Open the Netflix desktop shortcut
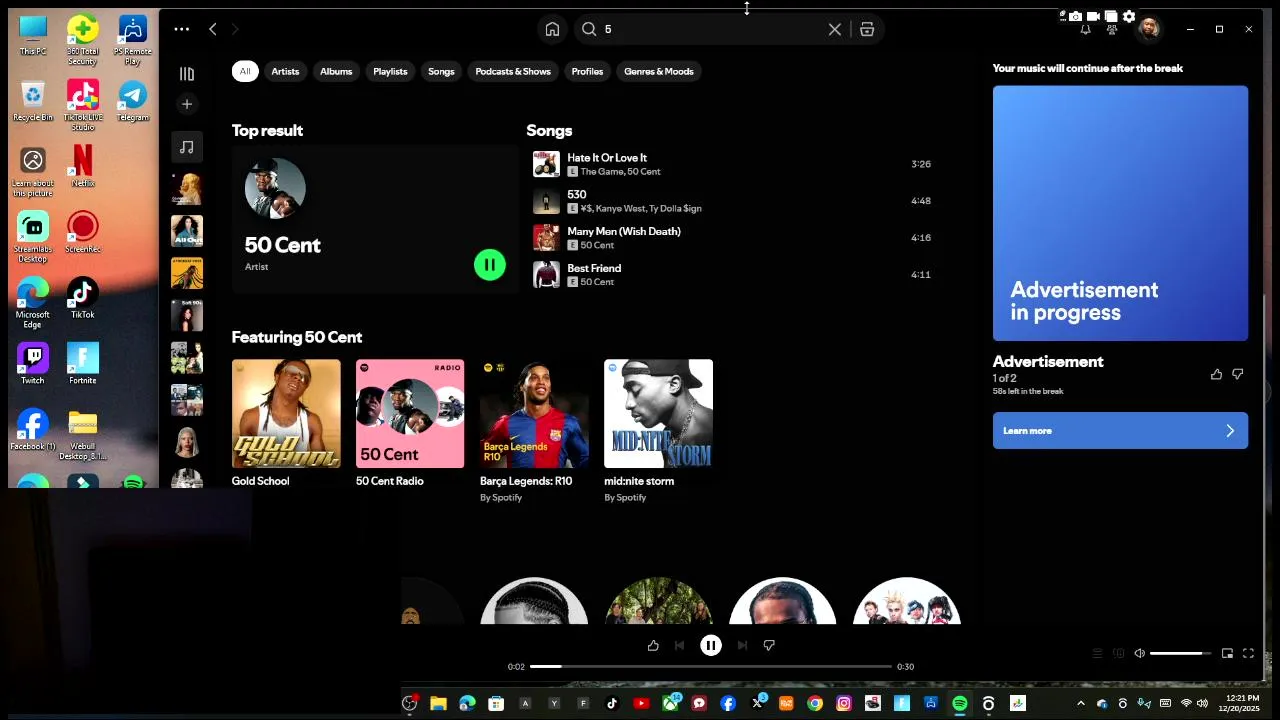The height and width of the screenshot is (720, 1280). click(82, 166)
